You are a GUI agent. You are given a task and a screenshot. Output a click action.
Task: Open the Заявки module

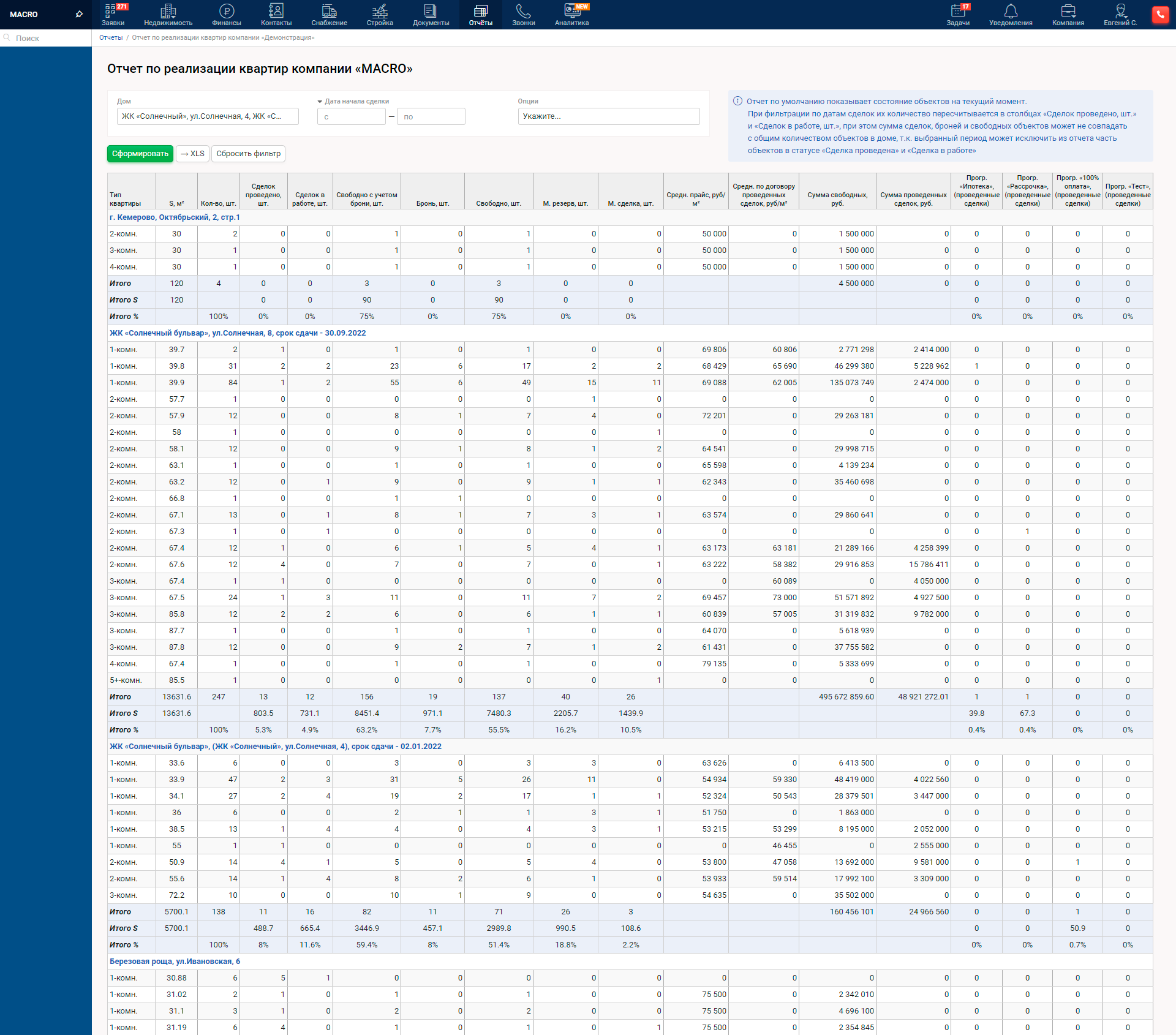coord(114,15)
